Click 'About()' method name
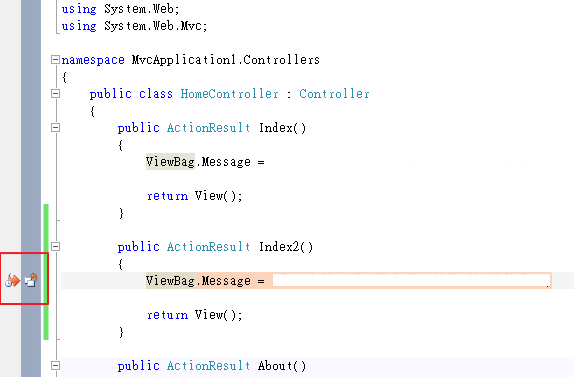 pyautogui.click(x=282, y=366)
